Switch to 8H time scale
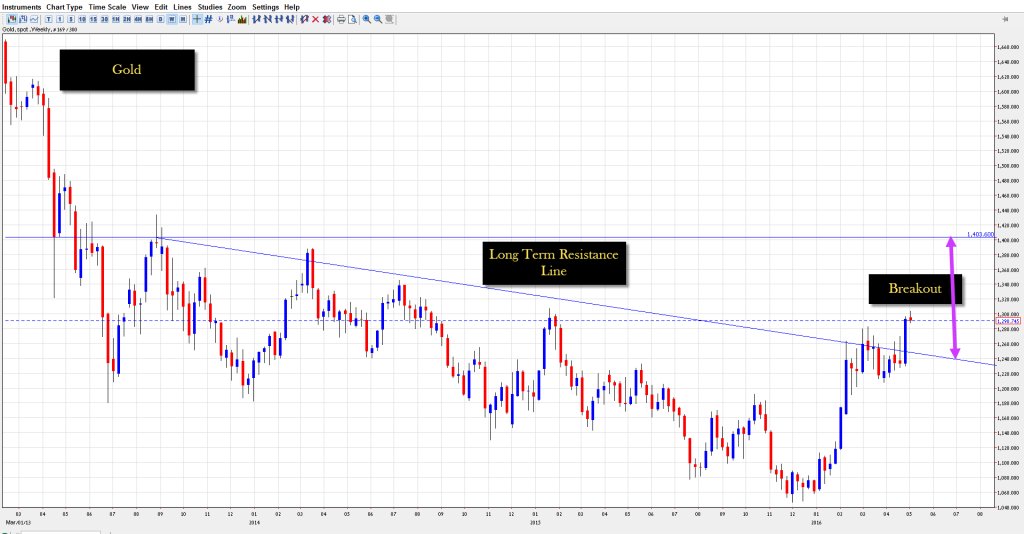 coord(150,20)
